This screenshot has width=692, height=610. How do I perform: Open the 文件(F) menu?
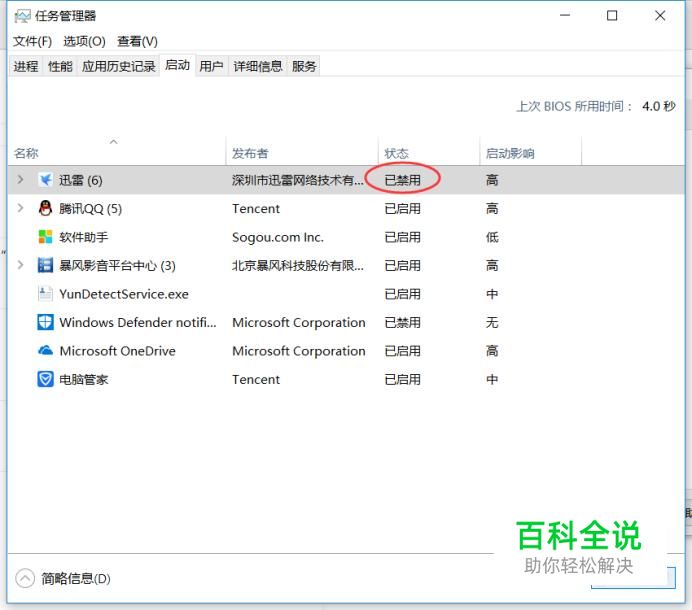click(x=32, y=41)
